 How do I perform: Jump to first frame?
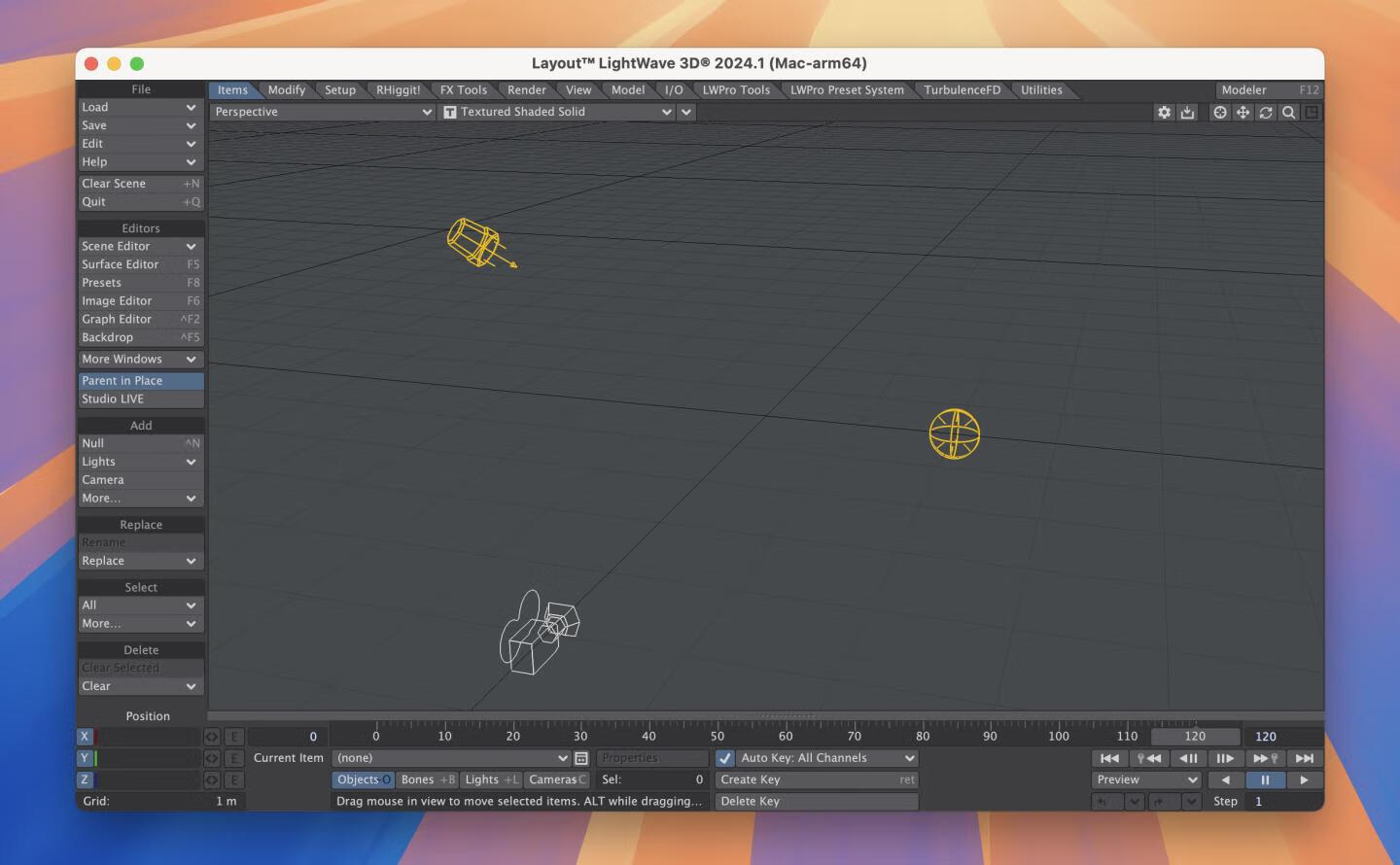1109,758
